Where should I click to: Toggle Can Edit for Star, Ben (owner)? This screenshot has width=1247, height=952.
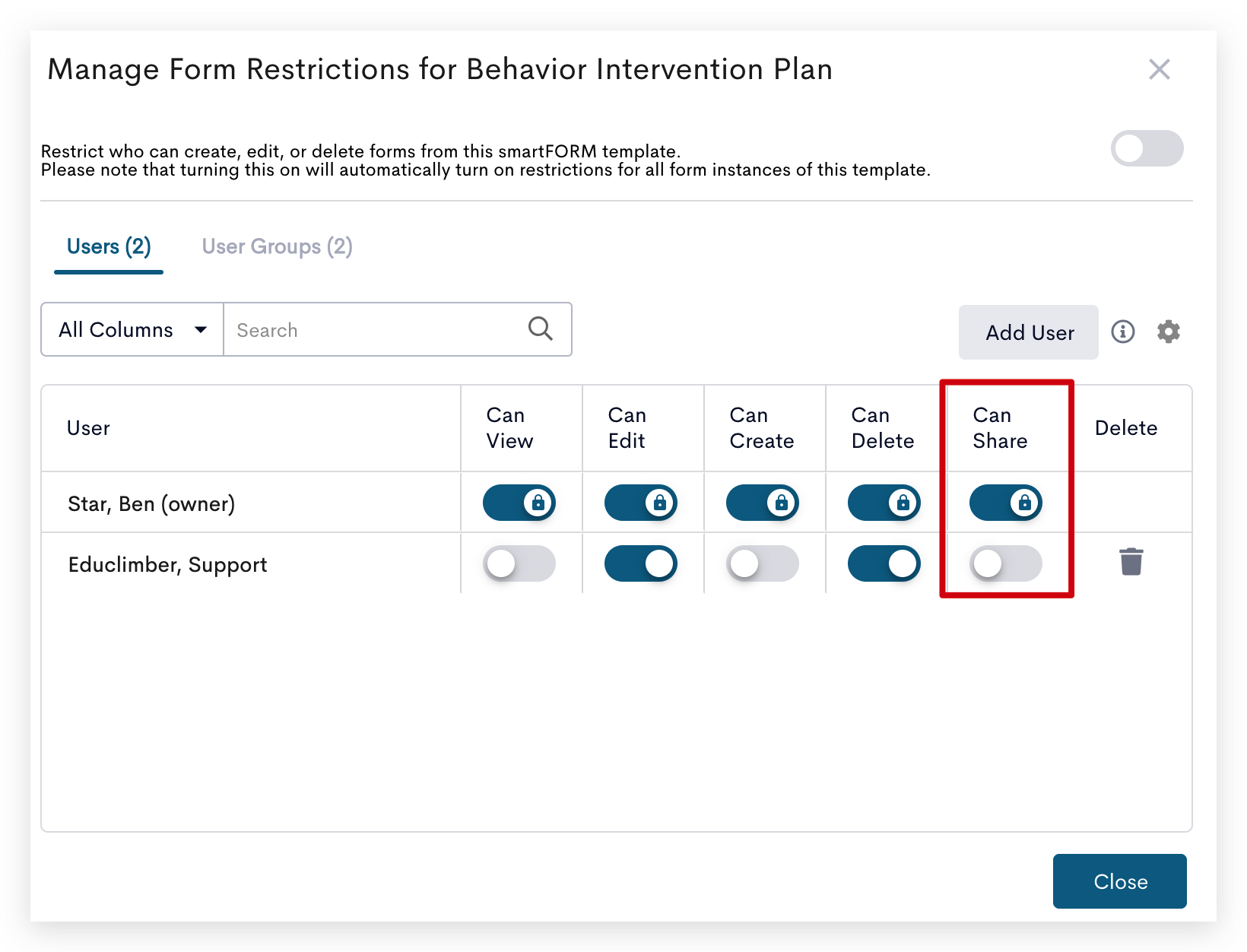pos(641,503)
